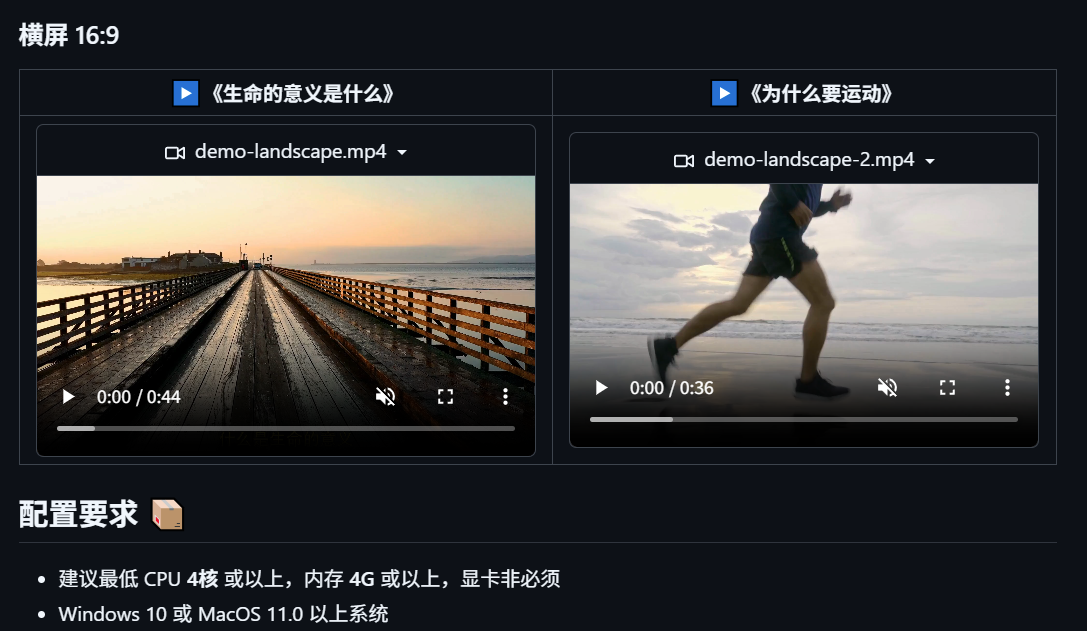Open more options menu on demo-landscape-2.mp4 player
The image size is (1087, 631).
[x=1007, y=388]
